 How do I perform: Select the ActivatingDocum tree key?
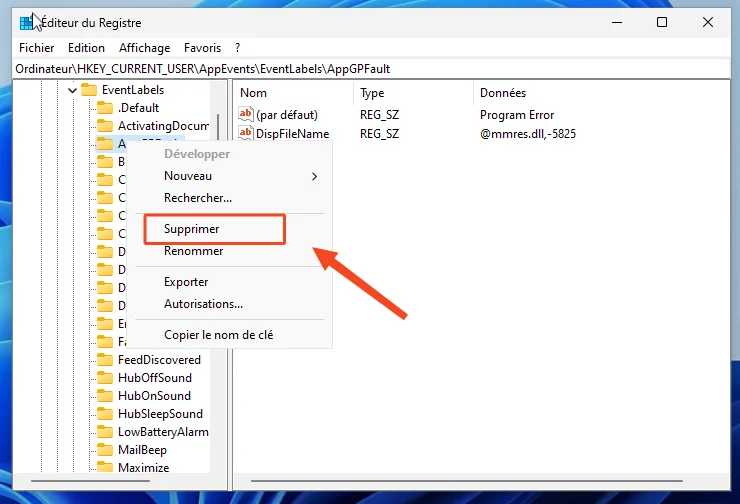(163, 126)
